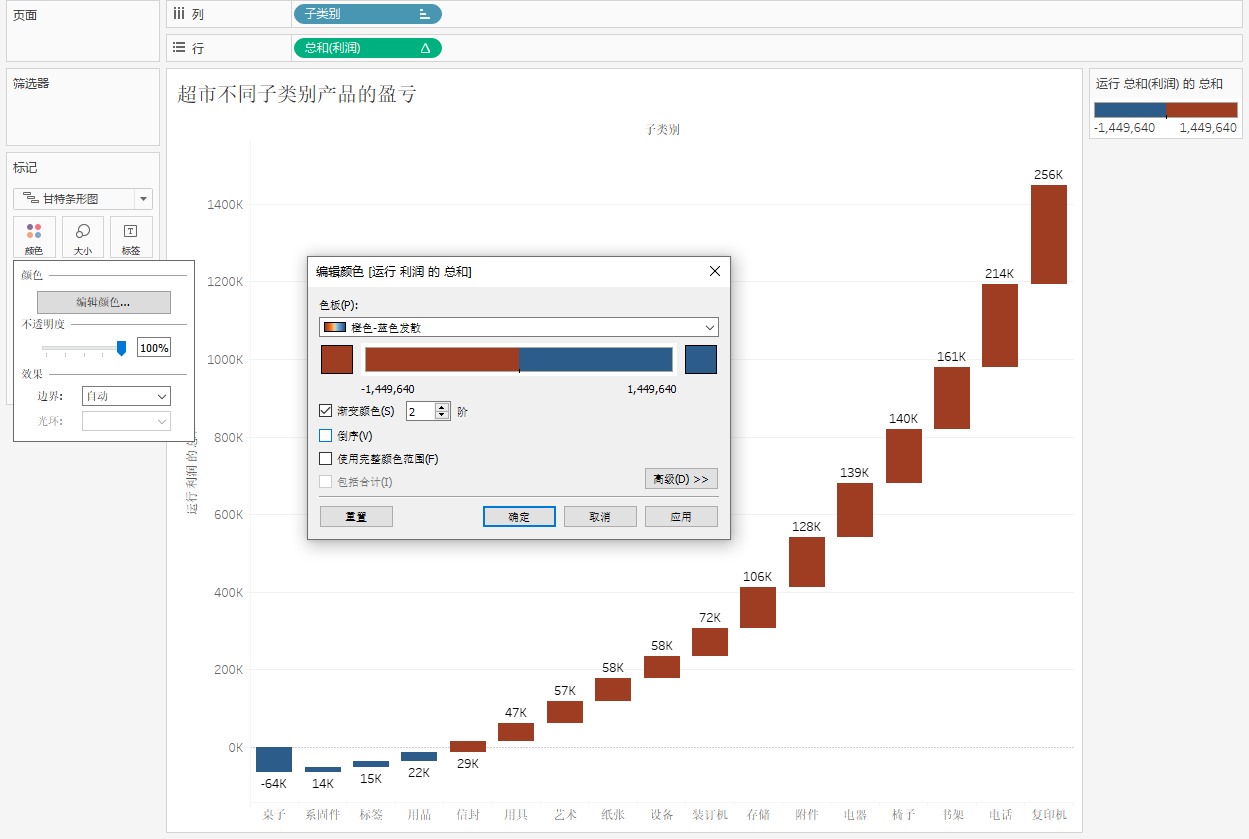Click the 艺术 bar labeled 57K
The image size is (1249, 839).
click(x=565, y=712)
